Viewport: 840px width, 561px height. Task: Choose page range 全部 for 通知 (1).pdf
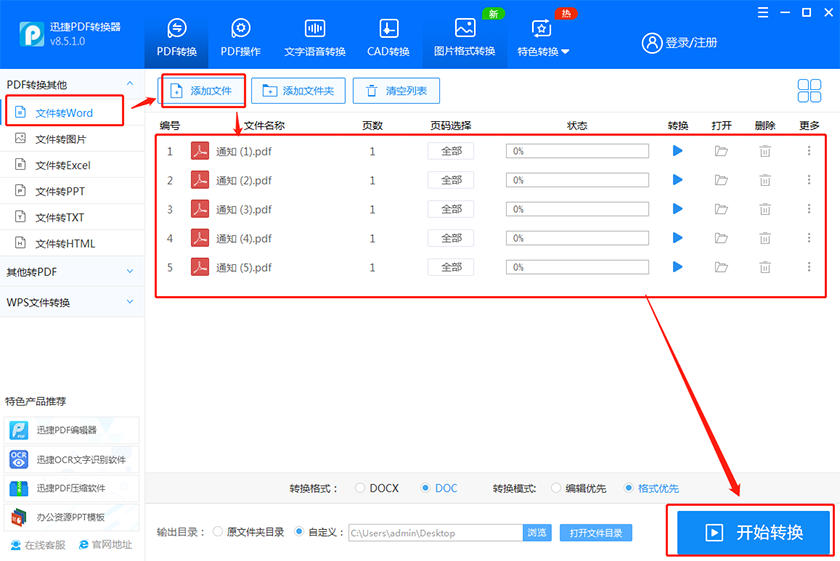coord(451,151)
